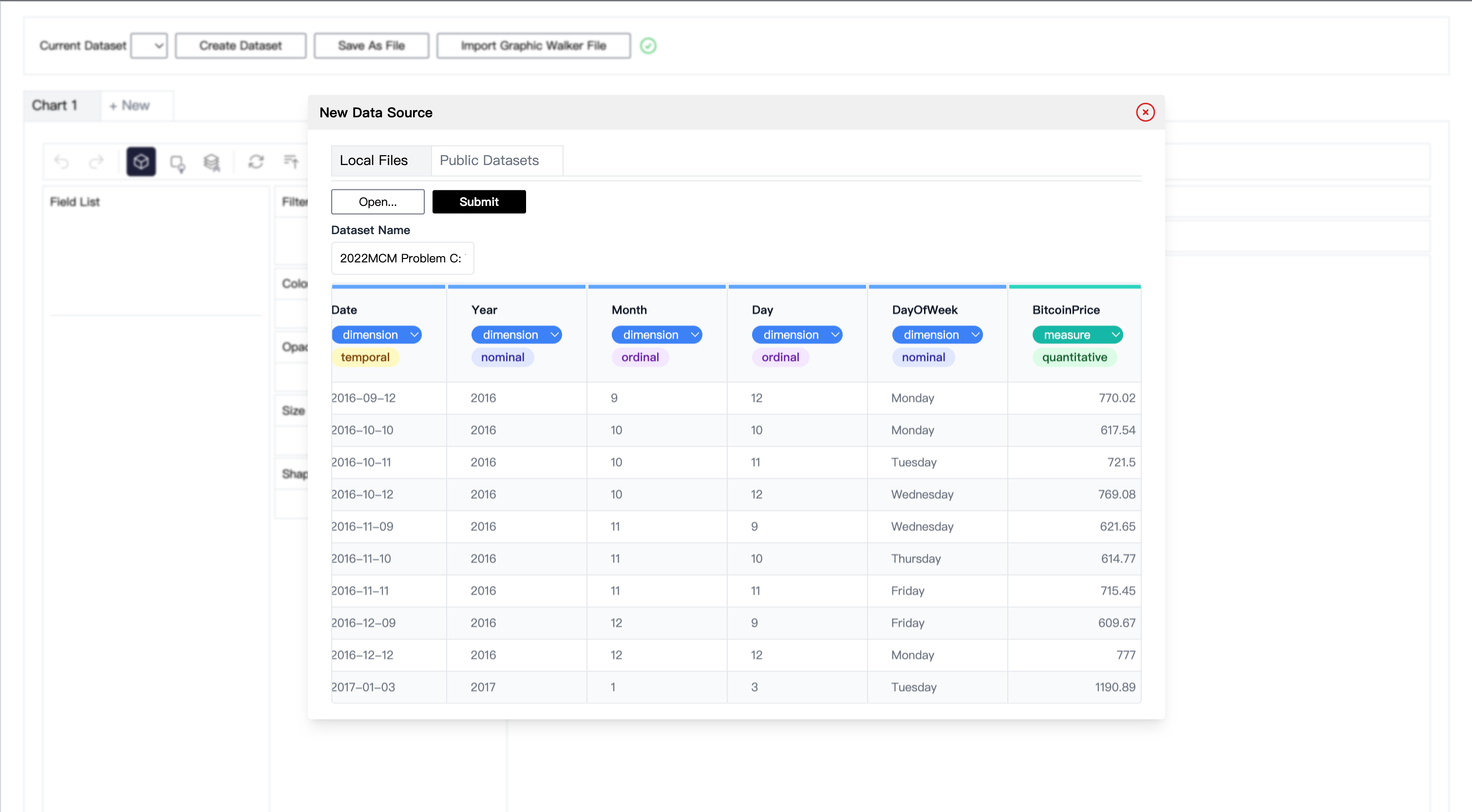1472x812 pixels.
Task: Open the Current Dataset dropdown
Action: 149,46
